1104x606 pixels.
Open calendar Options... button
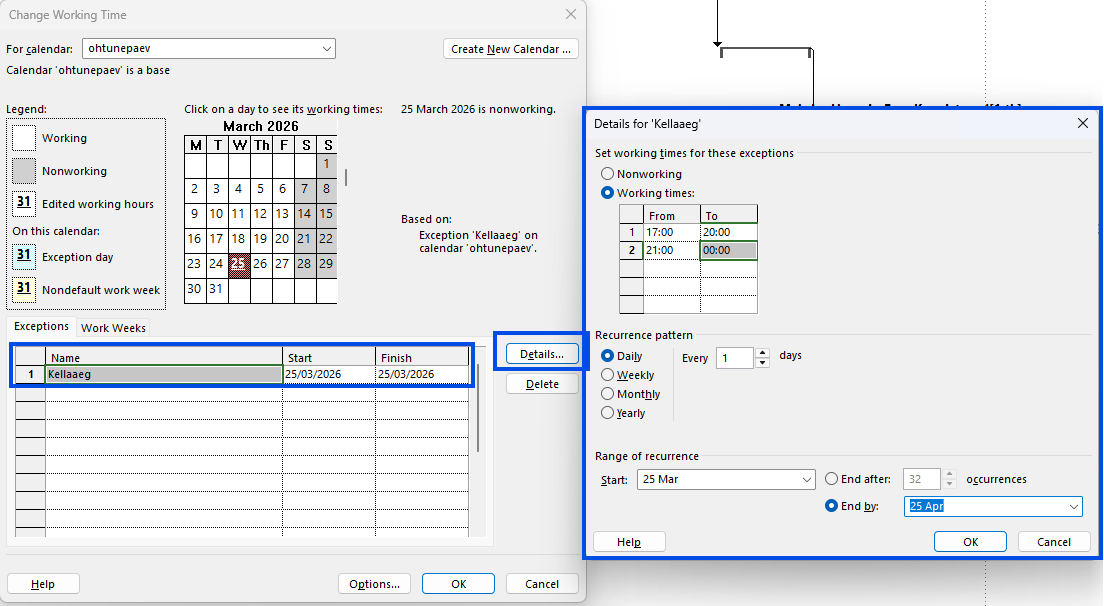point(375,584)
